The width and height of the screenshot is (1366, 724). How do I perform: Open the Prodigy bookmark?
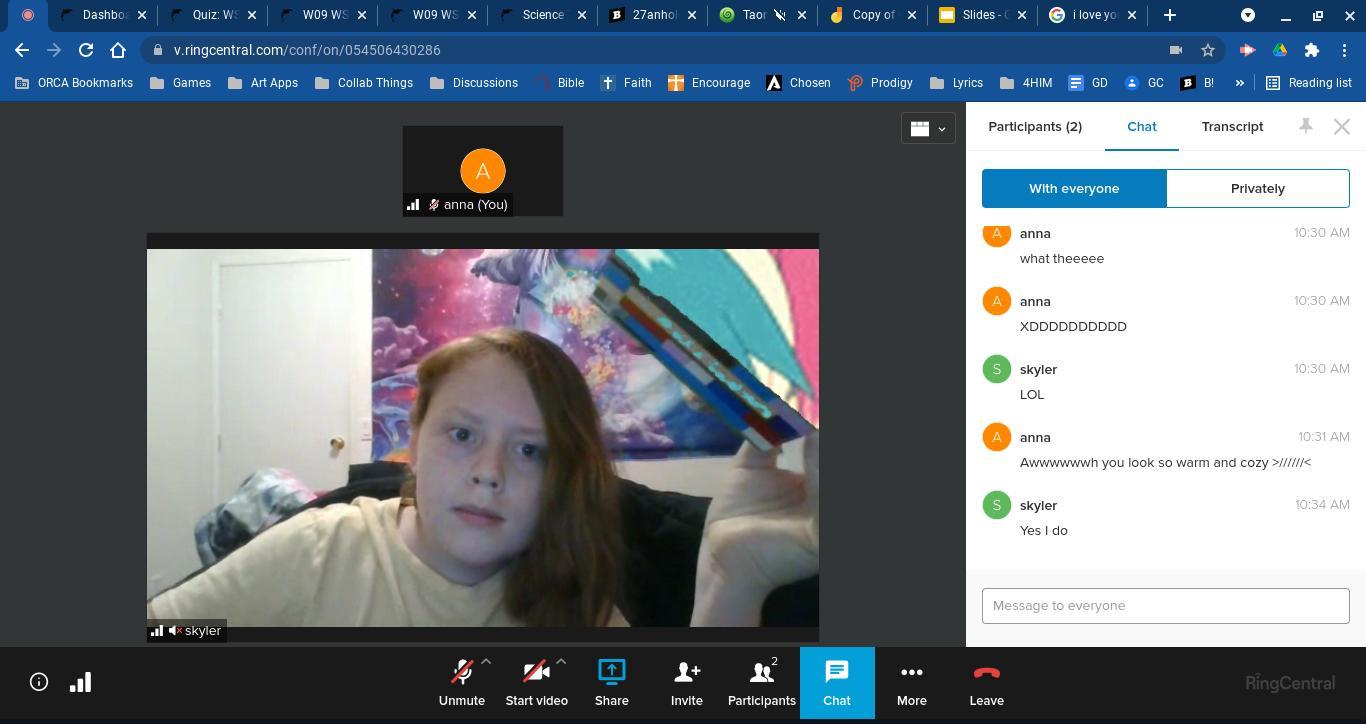point(880,83)
